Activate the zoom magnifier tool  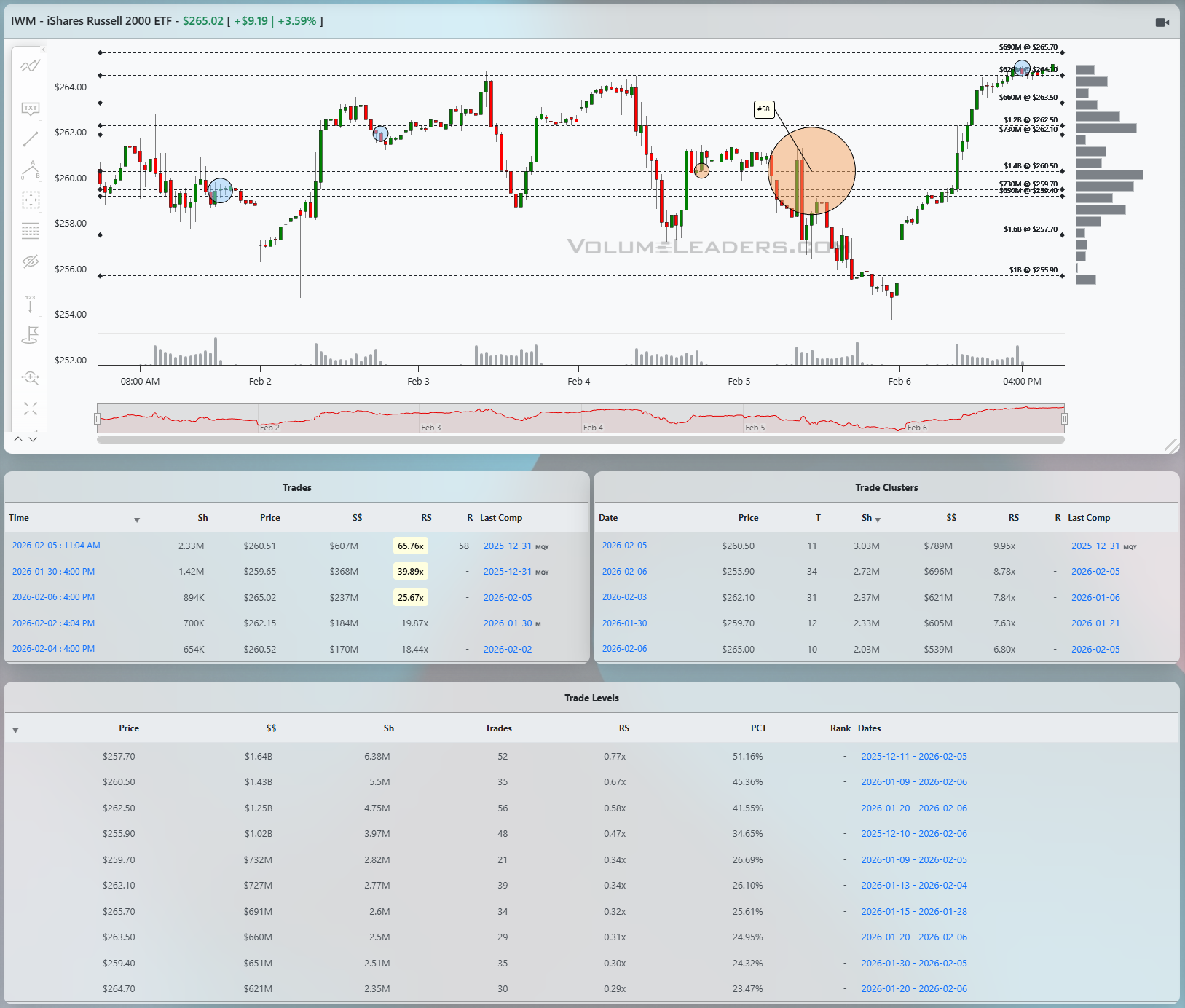pos(30,377)
